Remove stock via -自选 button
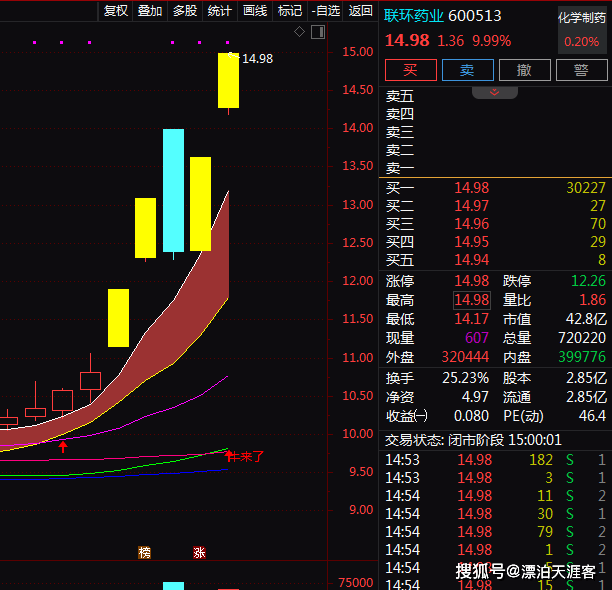Image resolution: width=612 pixels, height=590 pixels. coord(326,11)
